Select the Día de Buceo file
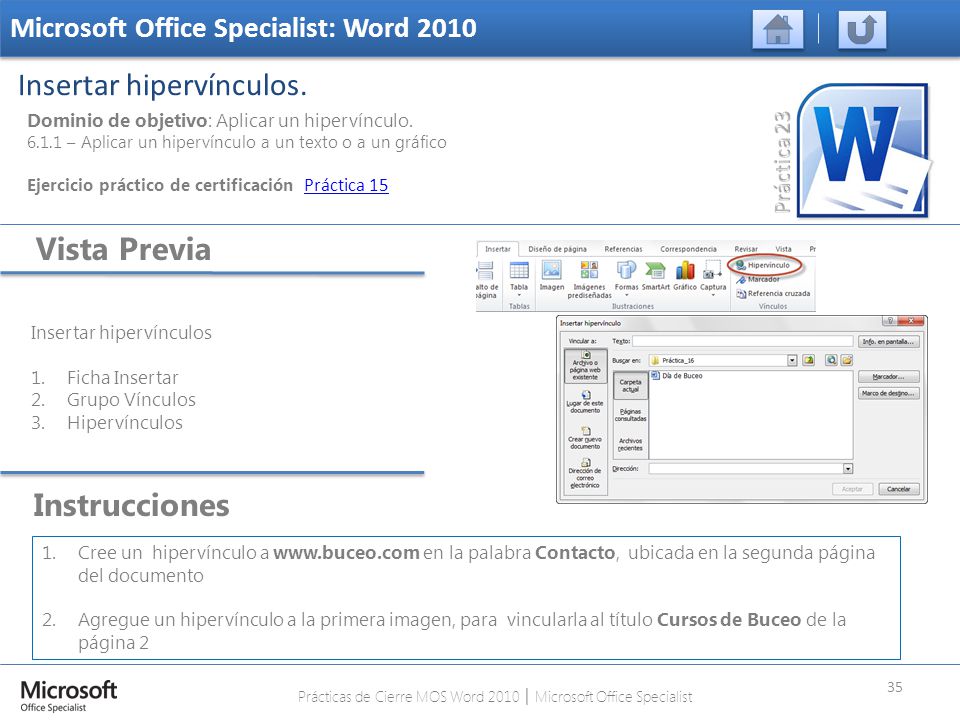This screenshot has width=960, height=720. pyautogui.click(x=677, y=376)
